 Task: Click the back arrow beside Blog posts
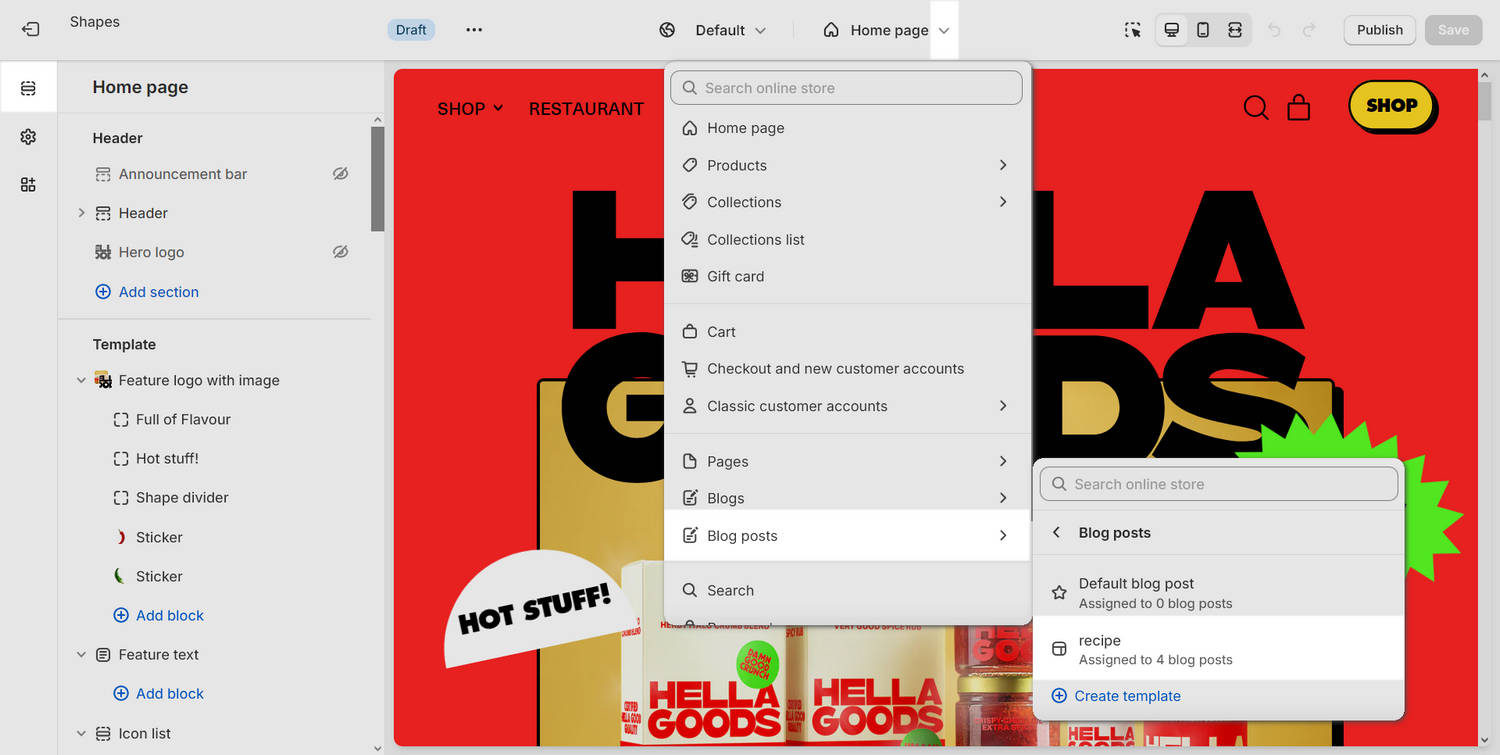coord(1057,533)
